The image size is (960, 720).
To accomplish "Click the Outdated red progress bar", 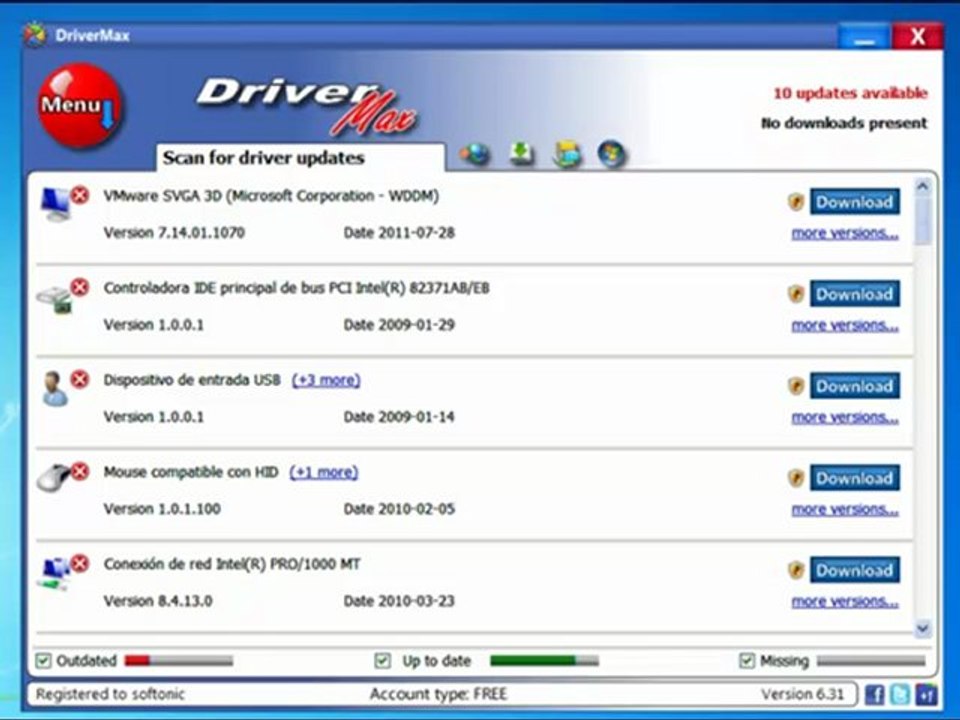I will [179, 661].
